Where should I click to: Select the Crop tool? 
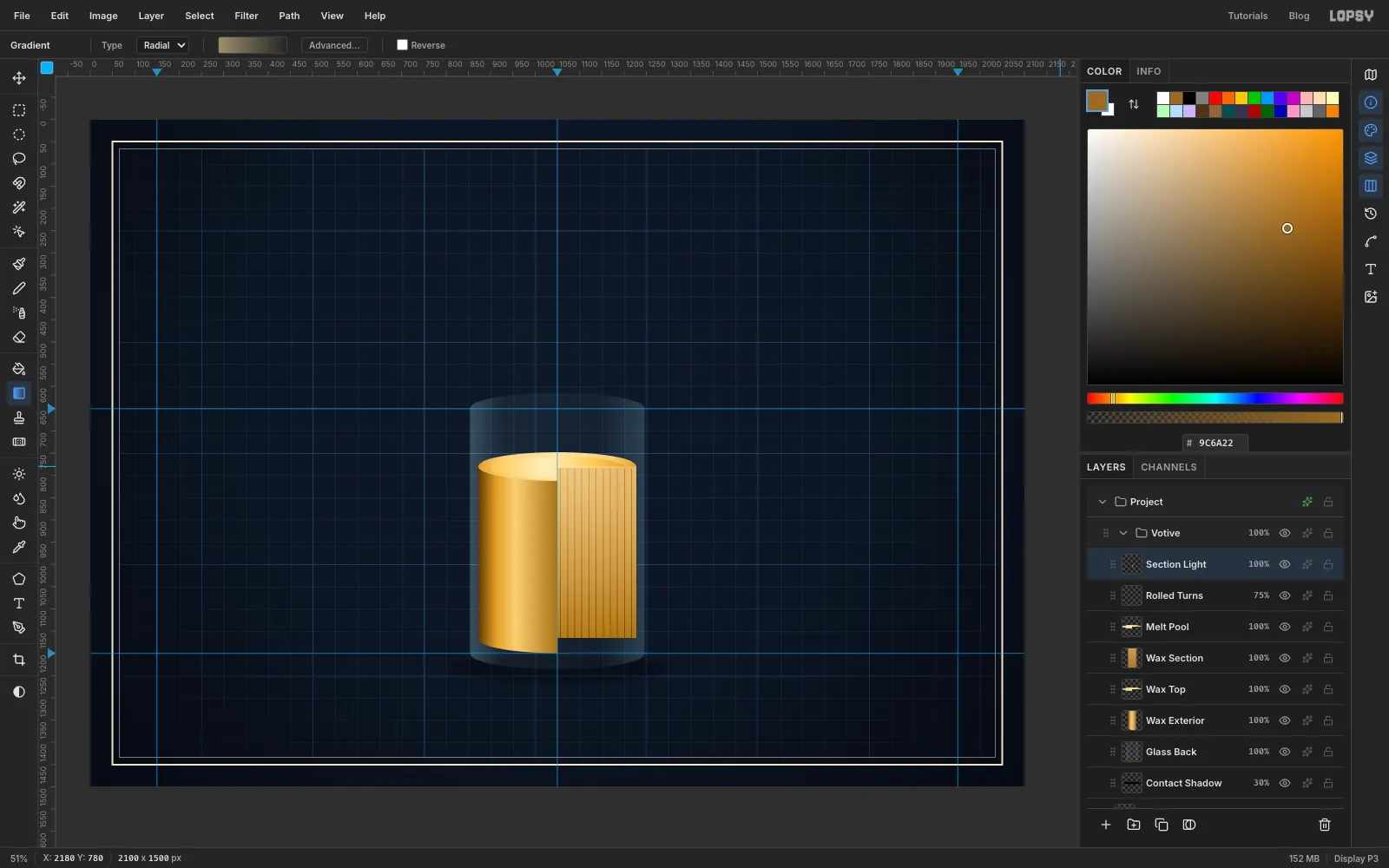(x=19, y=660)
